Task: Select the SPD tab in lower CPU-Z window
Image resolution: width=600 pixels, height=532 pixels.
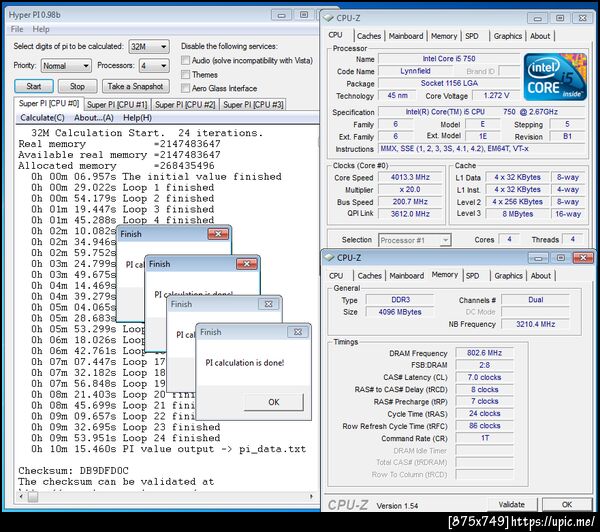Action: 473,276
